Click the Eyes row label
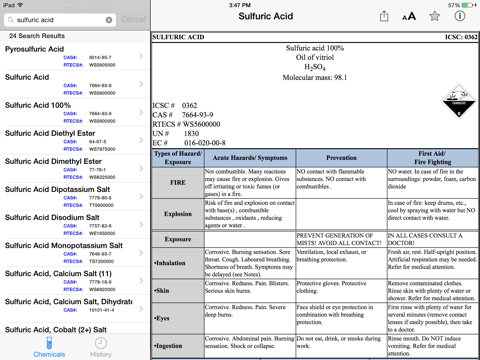Image resolution: width=480 pixels, height=360 pixels. pyautogui.click(x=162, y=318)
